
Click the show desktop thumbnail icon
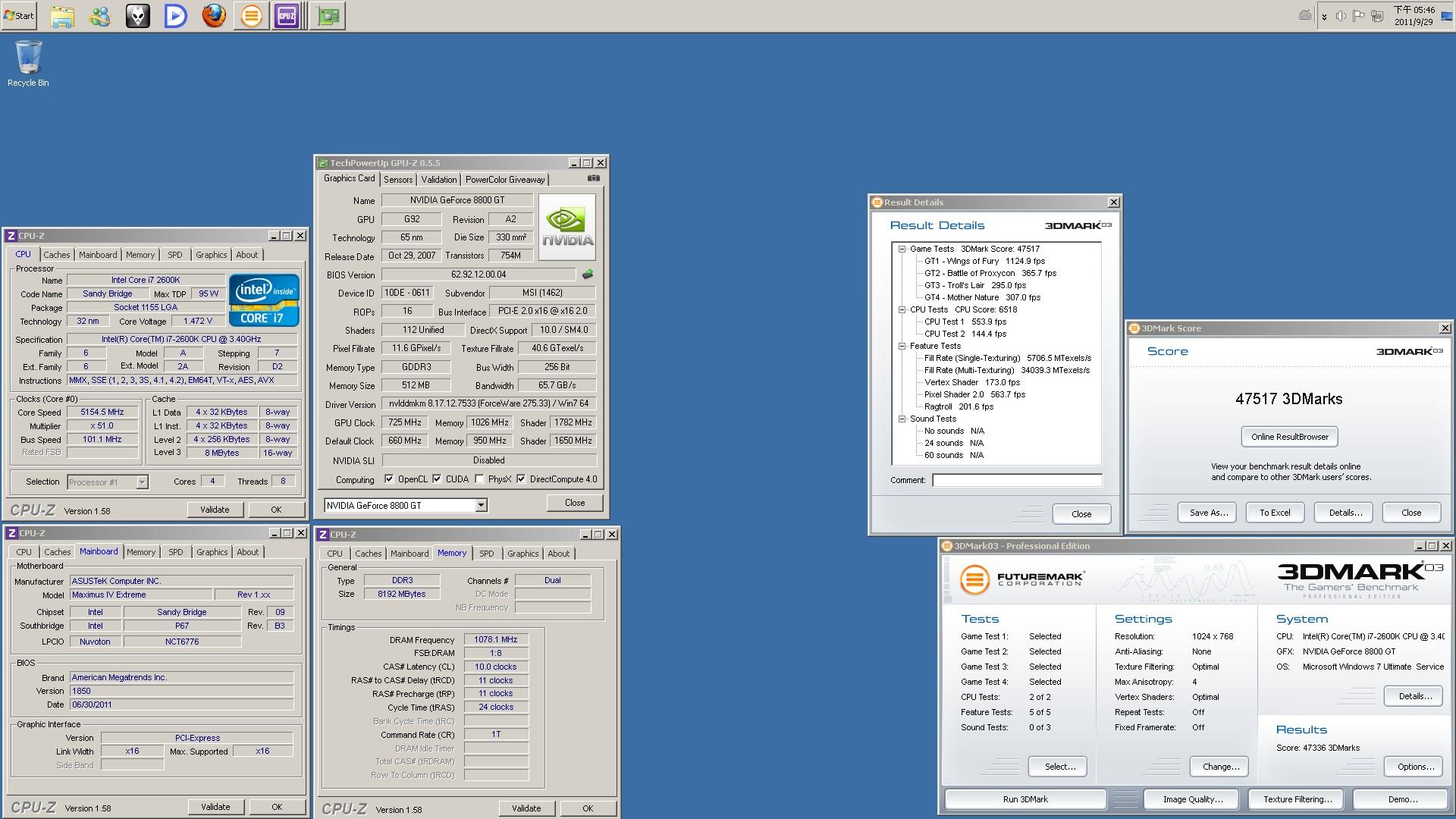point(1446,15)
